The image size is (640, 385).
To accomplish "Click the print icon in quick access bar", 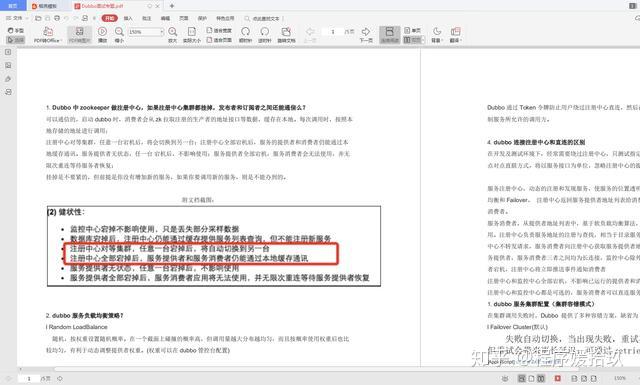I will [57, 18].
